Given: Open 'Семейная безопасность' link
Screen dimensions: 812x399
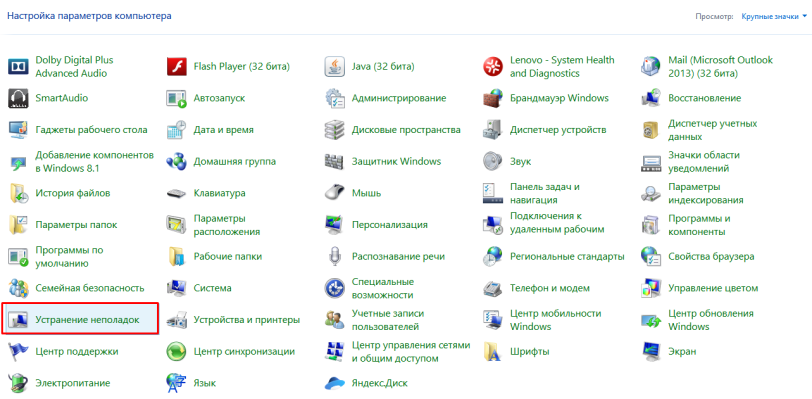Looking at the screenshot, I should point(90,288).
